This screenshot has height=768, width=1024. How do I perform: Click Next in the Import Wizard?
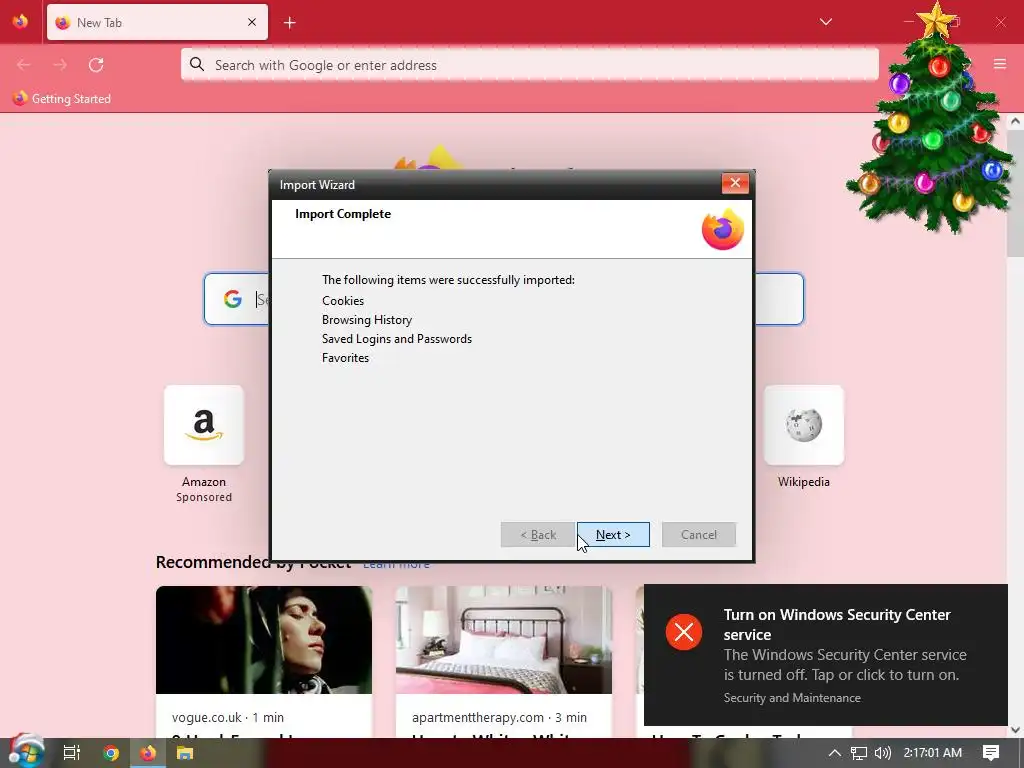(x=613, y=534)
